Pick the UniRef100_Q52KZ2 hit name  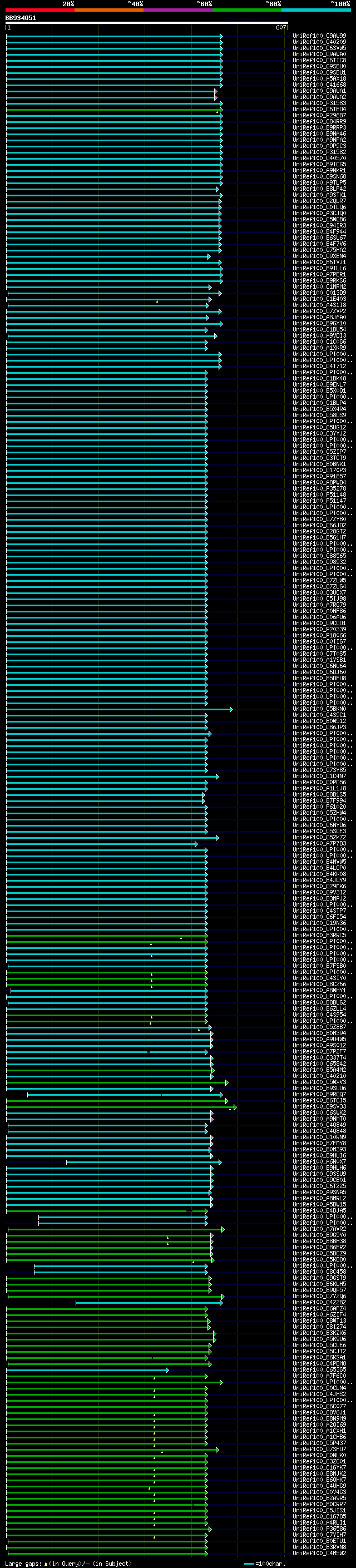(x=319, y=837)
